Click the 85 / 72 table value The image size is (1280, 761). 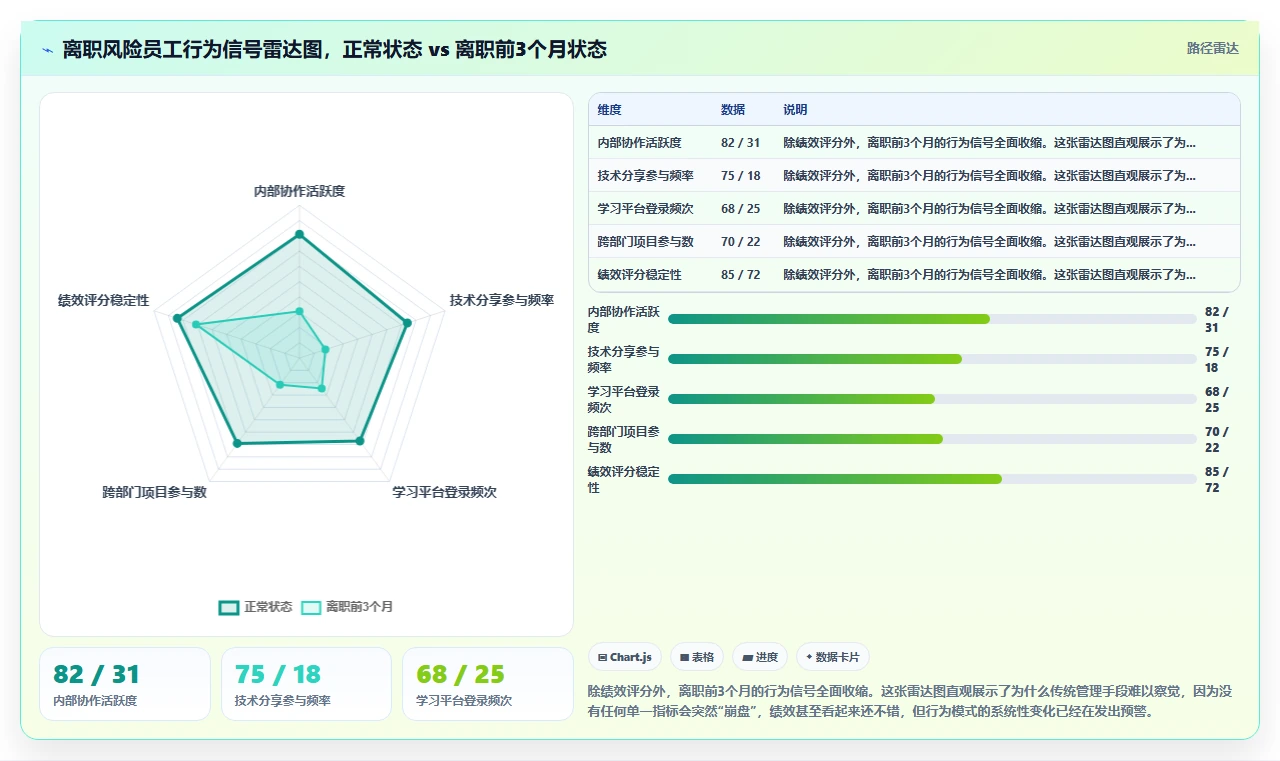pyautogui.click(x=741, y=275)
